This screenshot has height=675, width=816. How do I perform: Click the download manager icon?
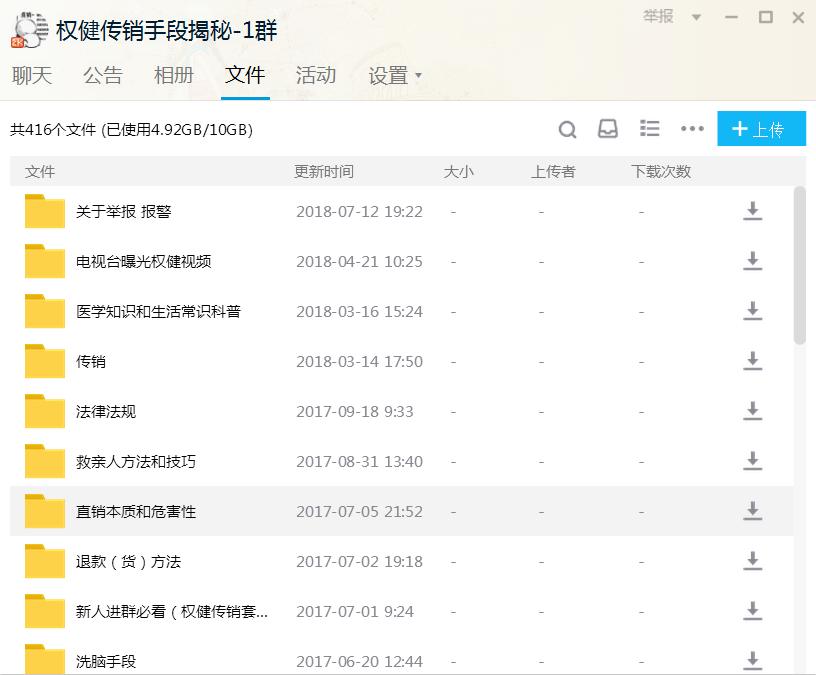tap(607, 128)
